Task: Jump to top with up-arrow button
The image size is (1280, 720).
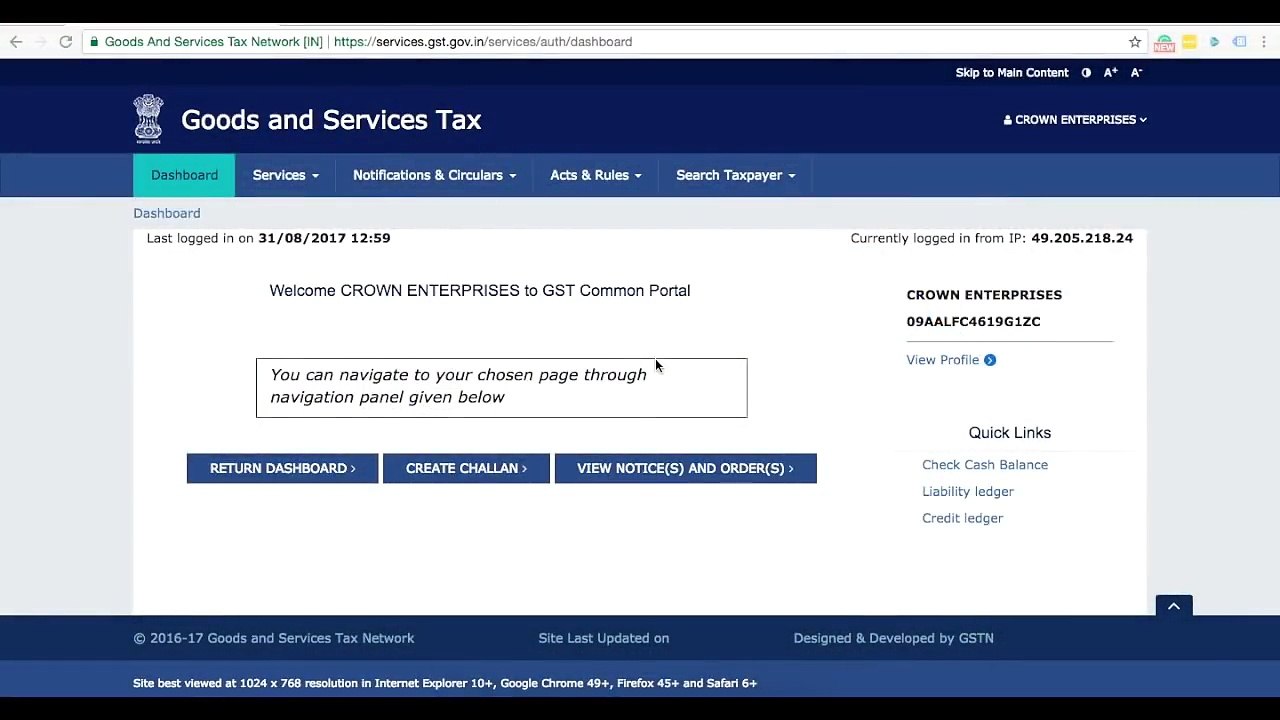Action: 1174,606
